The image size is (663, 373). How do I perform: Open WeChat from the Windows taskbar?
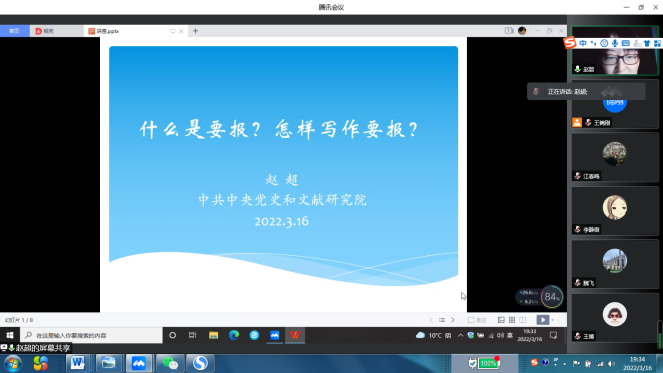170,363
